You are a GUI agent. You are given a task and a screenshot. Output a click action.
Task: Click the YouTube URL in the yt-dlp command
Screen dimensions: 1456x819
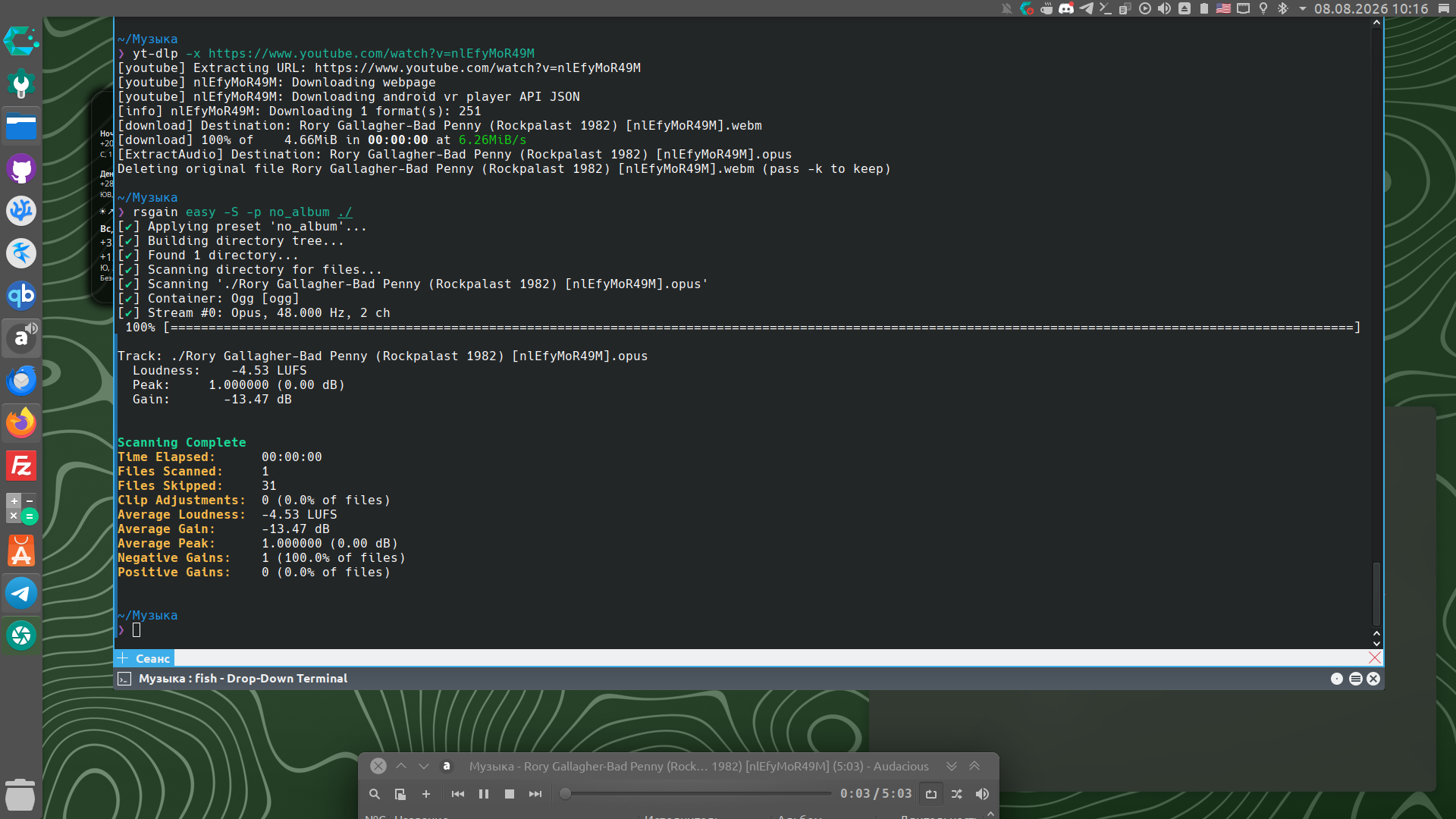[x=372, y=53]
